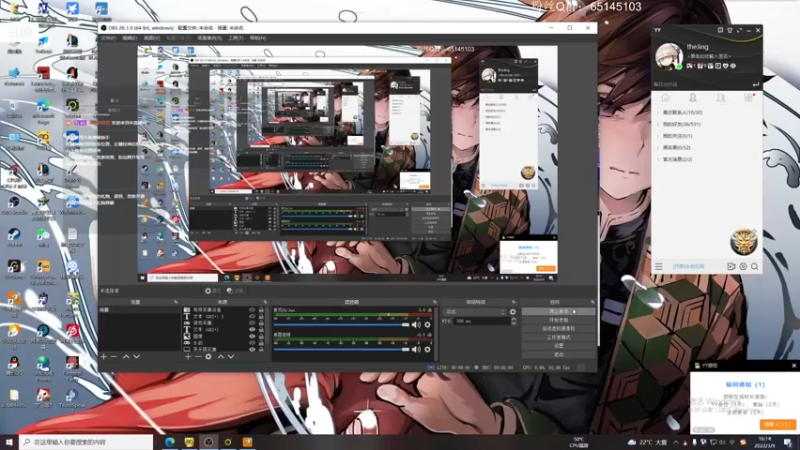This screenshot has height=450, width=800.
Task: Open the YY home tab icon
Action: [x=665, y=97]
